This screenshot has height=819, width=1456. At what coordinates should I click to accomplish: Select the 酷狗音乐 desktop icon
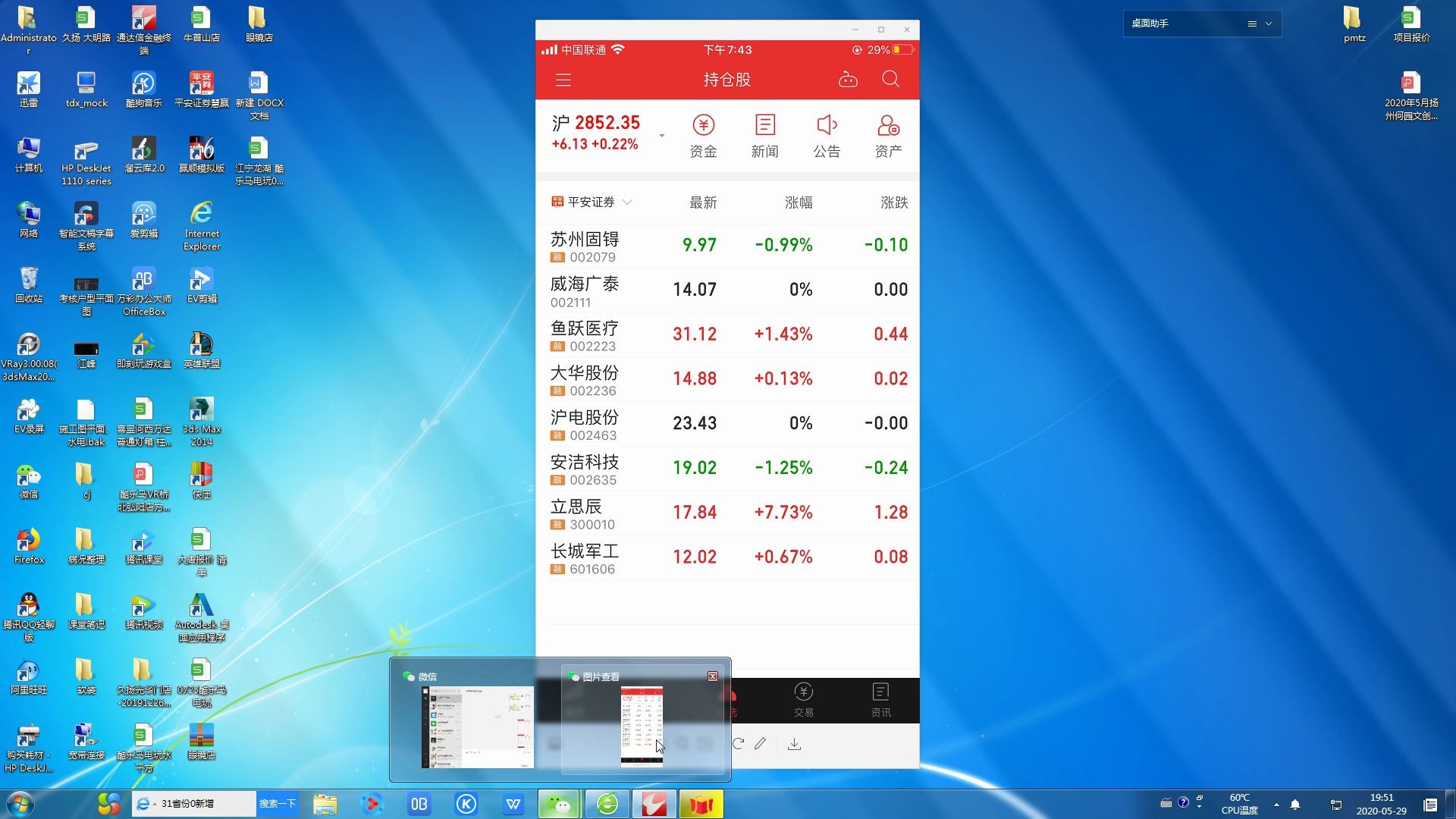pyautogui.click(x=143, y=89)
